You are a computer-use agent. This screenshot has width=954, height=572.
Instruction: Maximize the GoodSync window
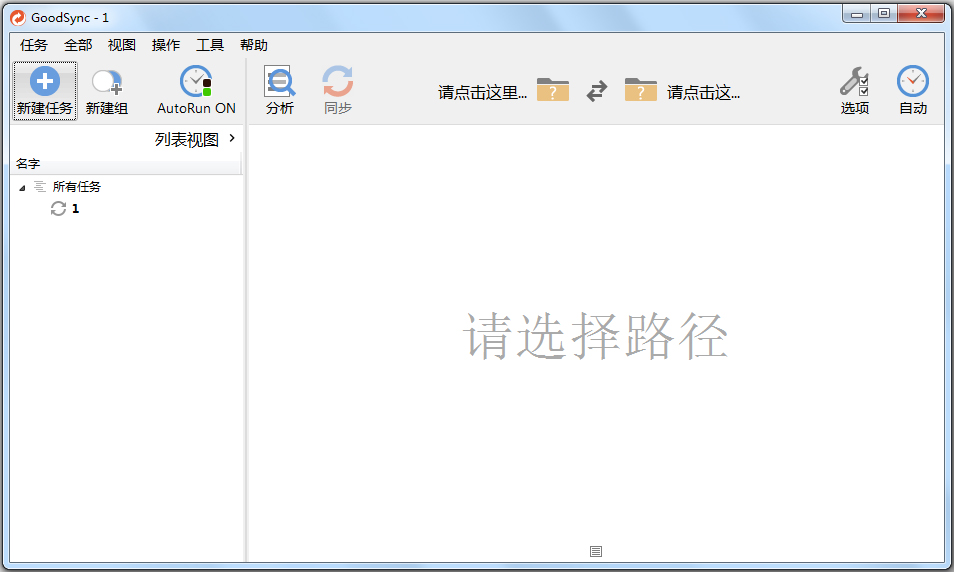[883, 13]
